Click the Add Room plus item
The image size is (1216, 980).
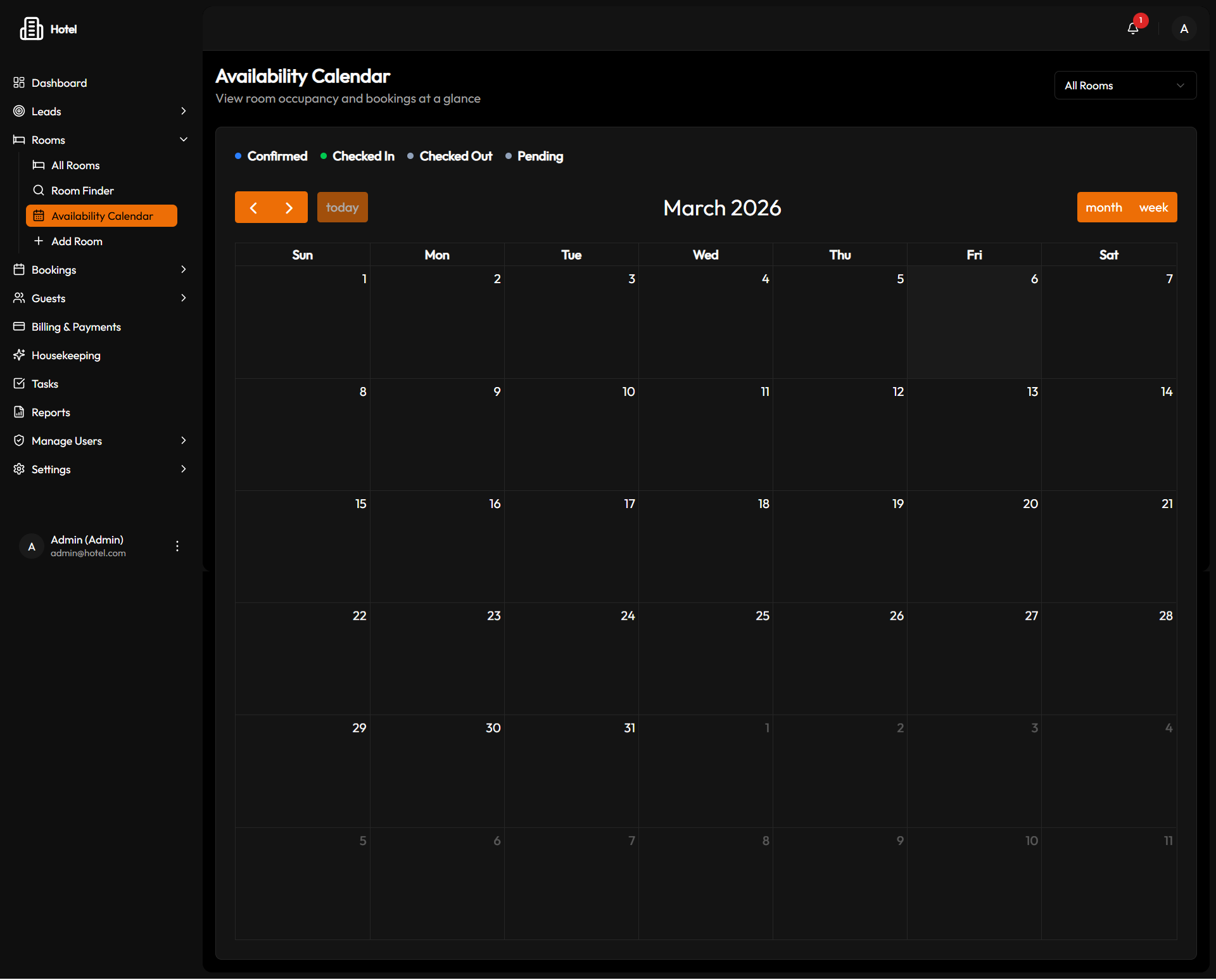click(77, 241)
